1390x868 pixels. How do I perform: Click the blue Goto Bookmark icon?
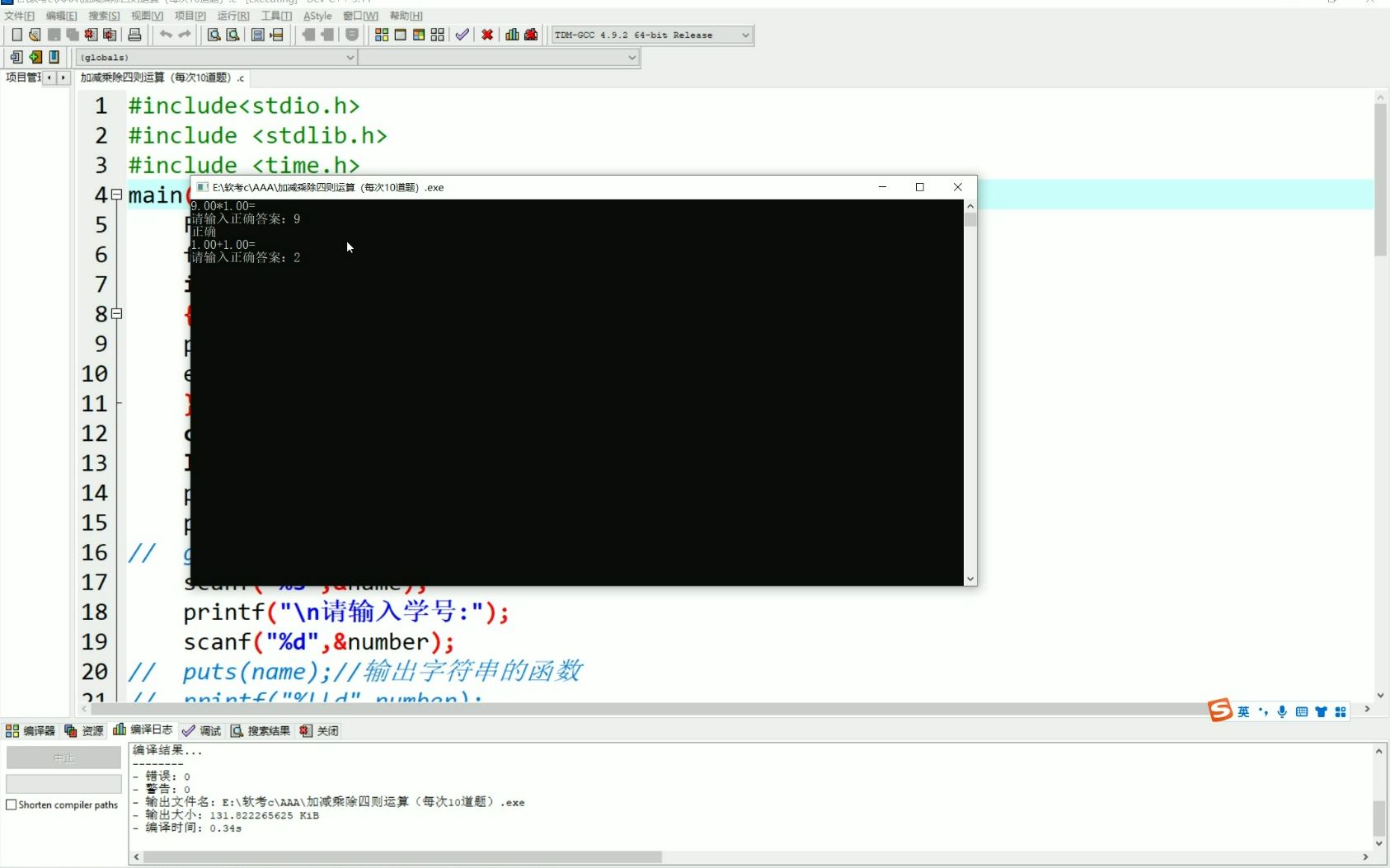coord(54,57)
